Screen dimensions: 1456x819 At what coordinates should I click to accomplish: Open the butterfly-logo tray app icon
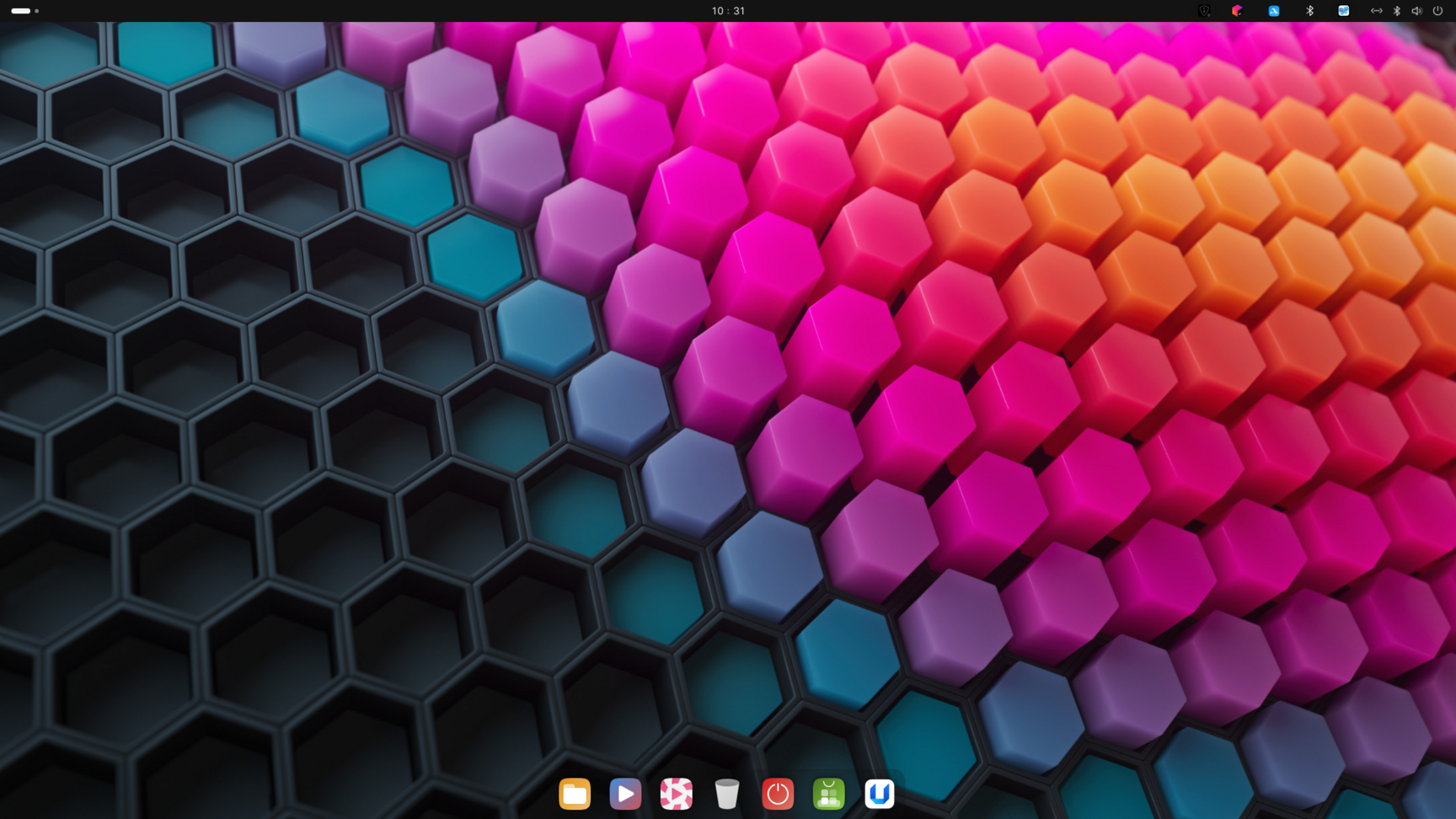click(1344, 11)
